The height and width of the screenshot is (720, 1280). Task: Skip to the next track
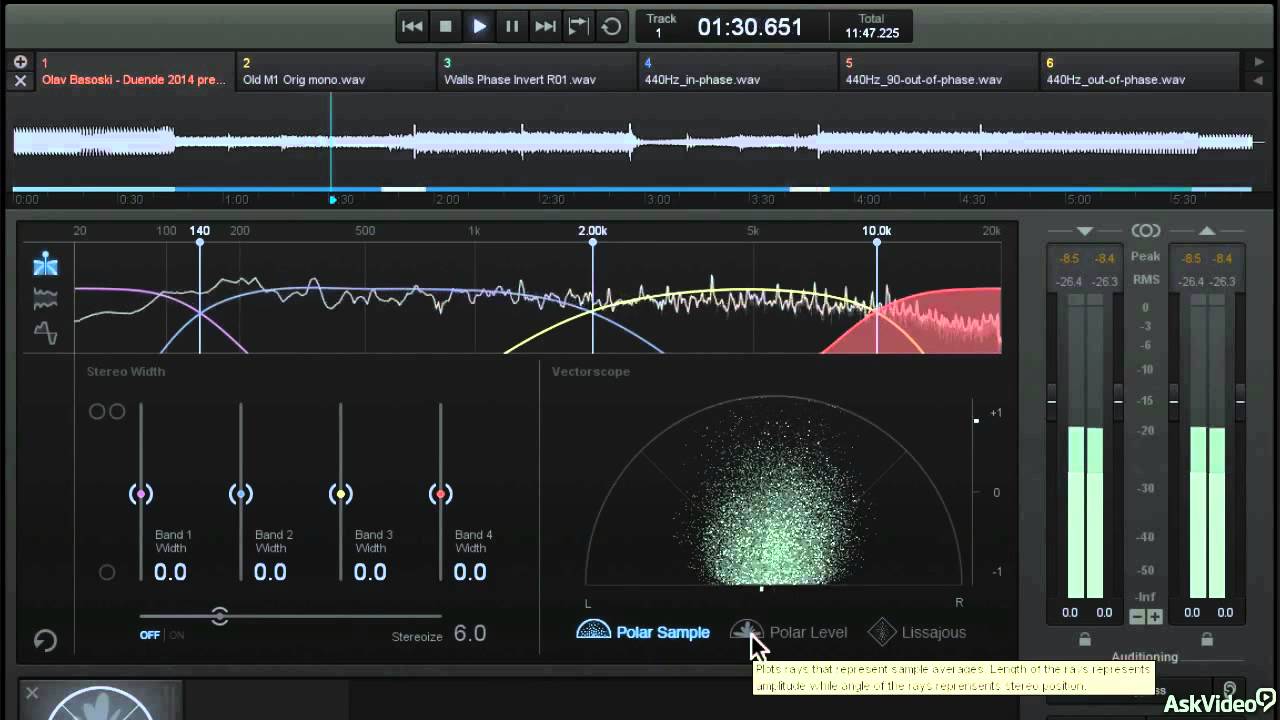(x=545, y=27)
